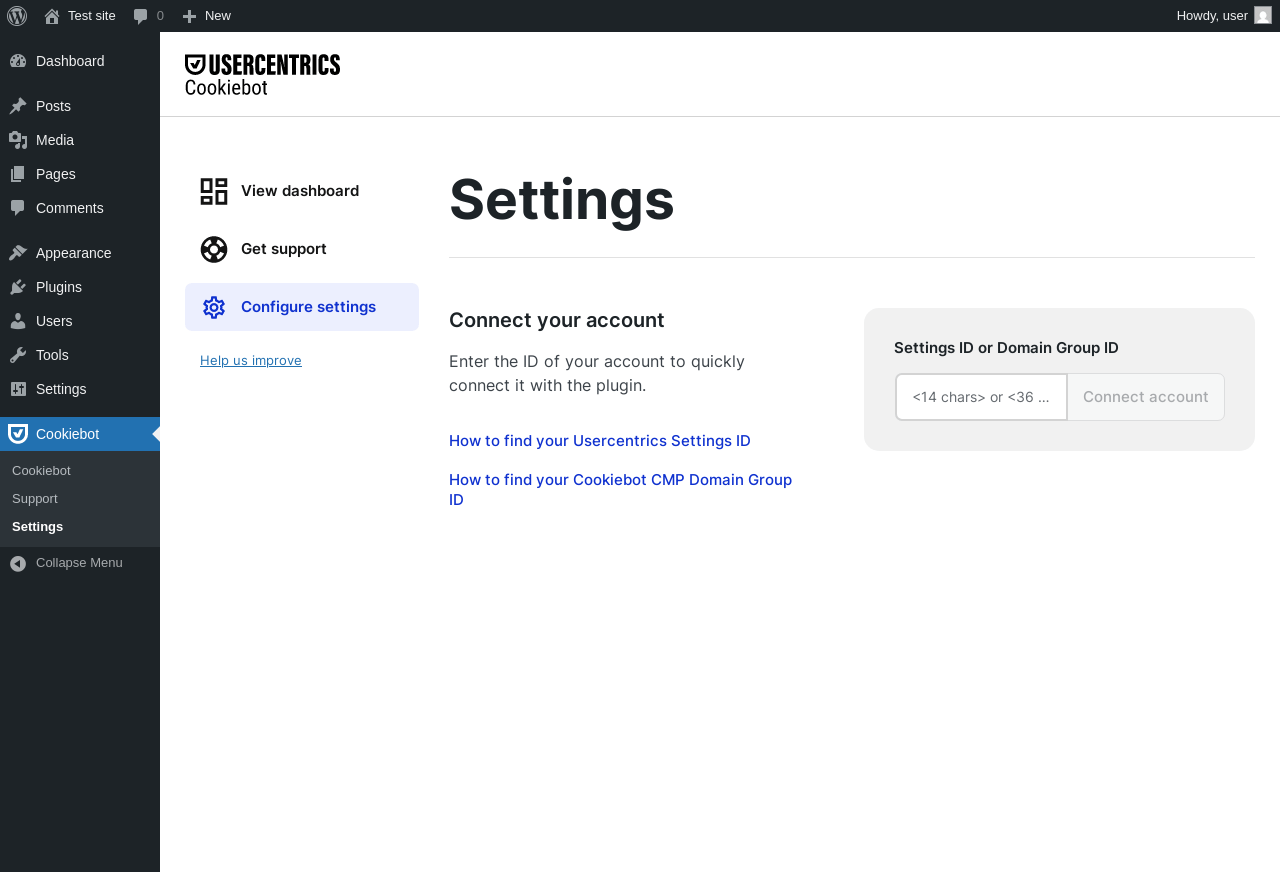Click the View dashboard grid icon
This screenshot has height=872, width=1280.
214,191
